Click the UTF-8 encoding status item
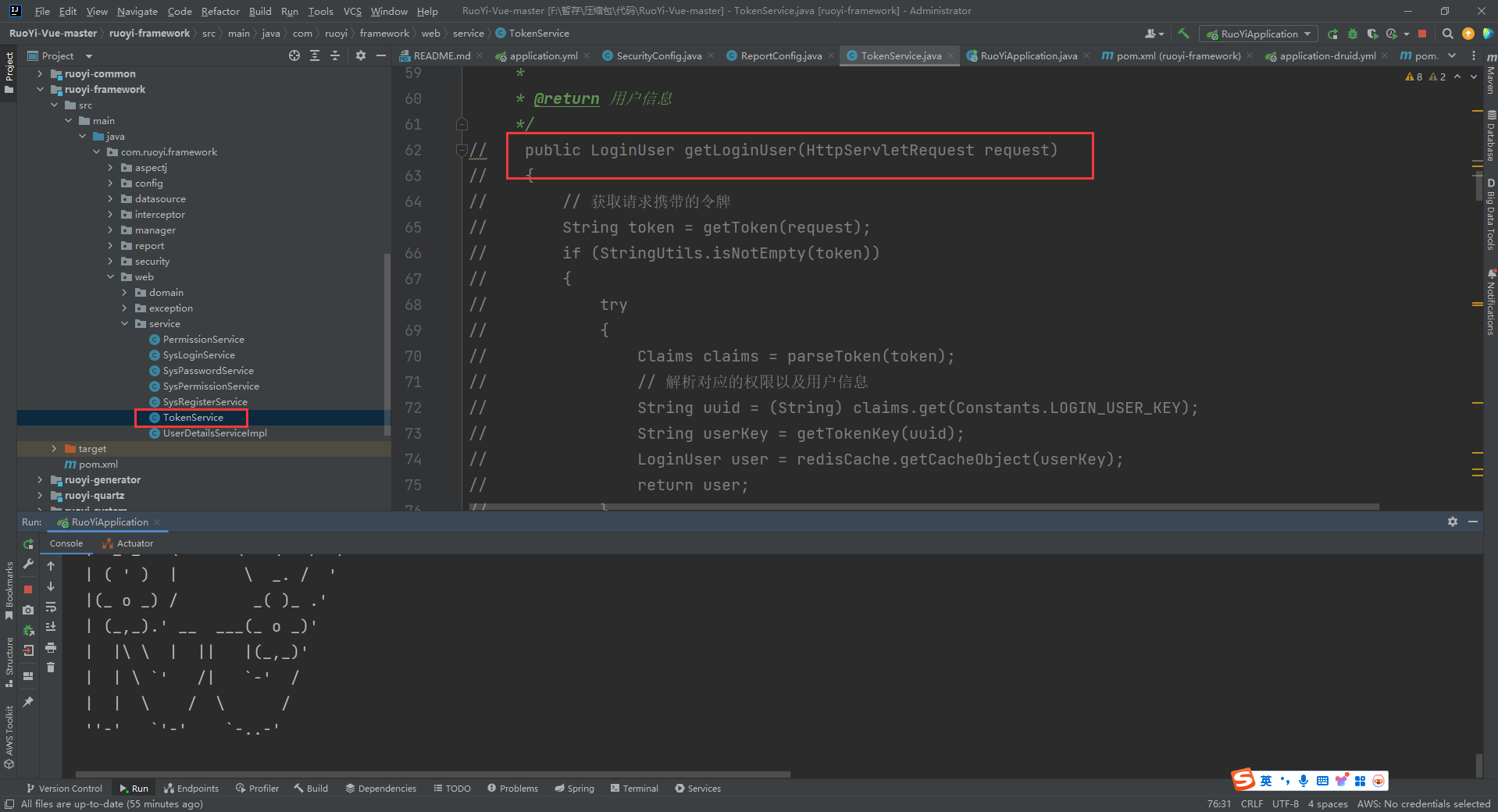 pyautogui.click(x=1285, y=804)
